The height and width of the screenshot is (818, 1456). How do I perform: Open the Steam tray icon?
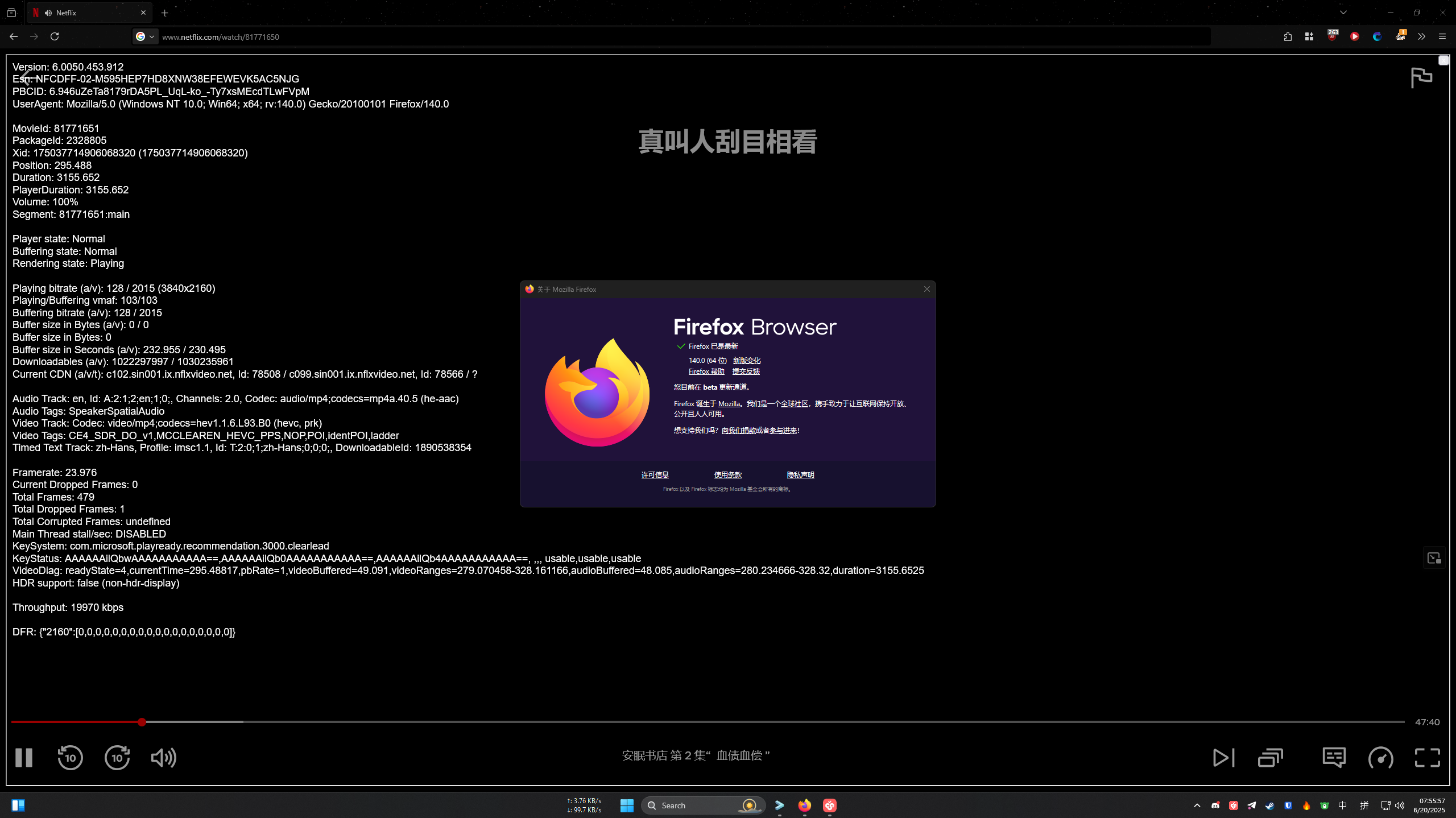coord(1269,805)
